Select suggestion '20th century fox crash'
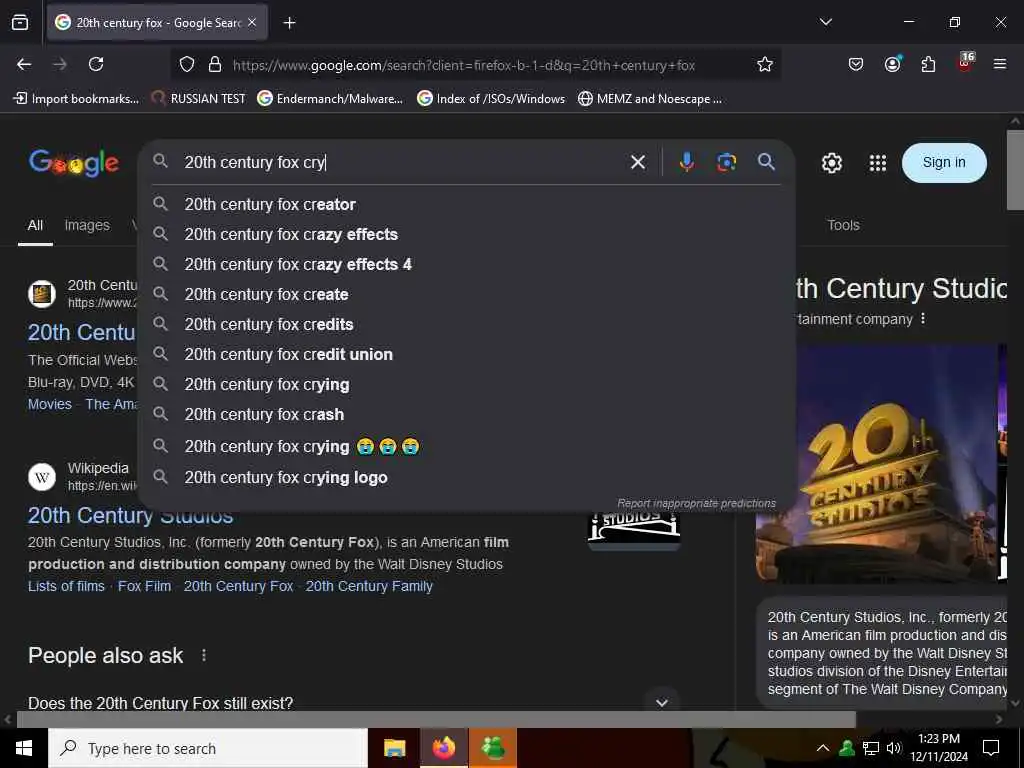The height and width of the screenshot is (768, 1024). [466, 415]
